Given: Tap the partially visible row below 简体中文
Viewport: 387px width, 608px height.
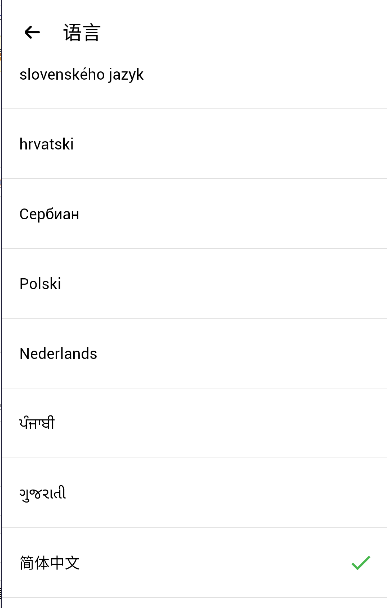Looking at the screenshot, I should pyautogui.click(x=195, y=603).
